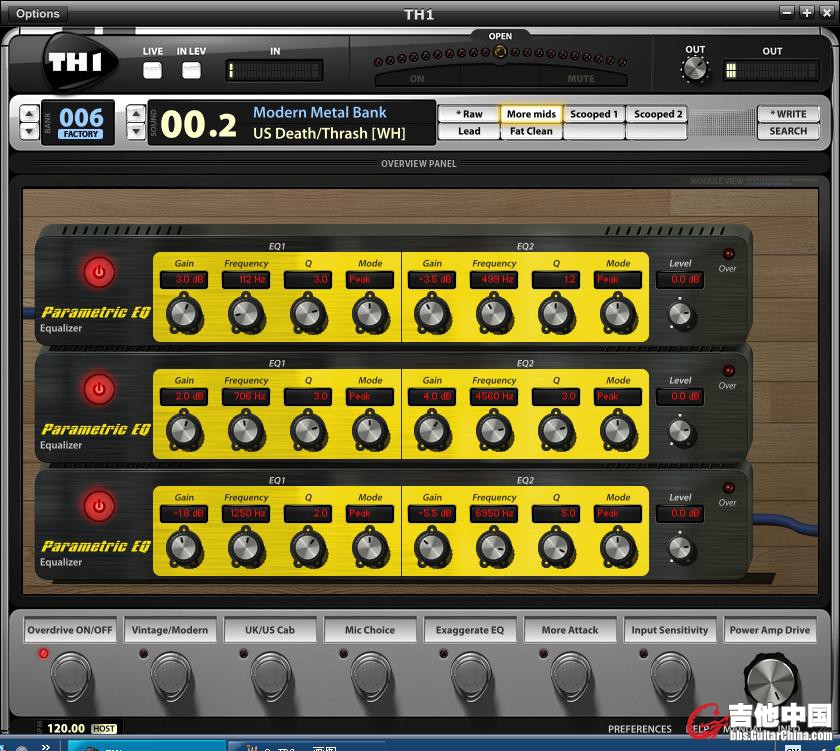Power off the equalizer set to 112 Hz
The image size is (840, 751).
99,272
